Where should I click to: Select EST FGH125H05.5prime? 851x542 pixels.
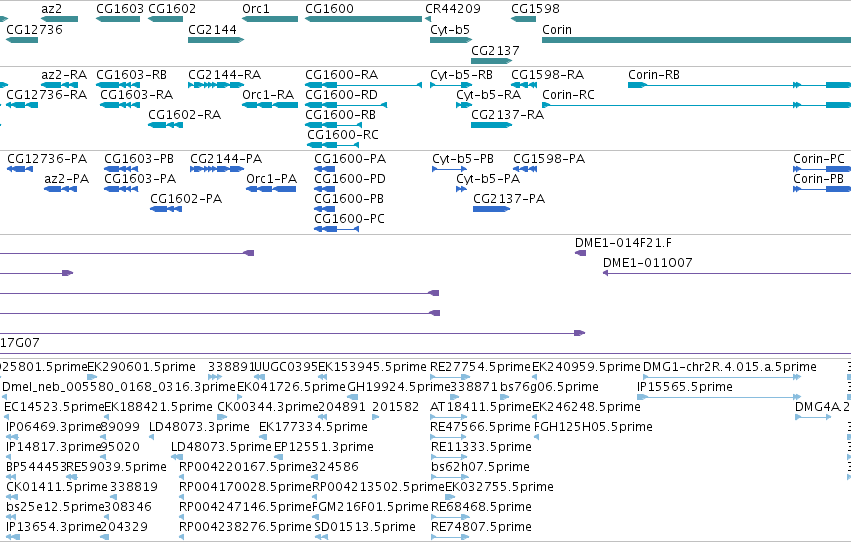[x=537, y=437]
